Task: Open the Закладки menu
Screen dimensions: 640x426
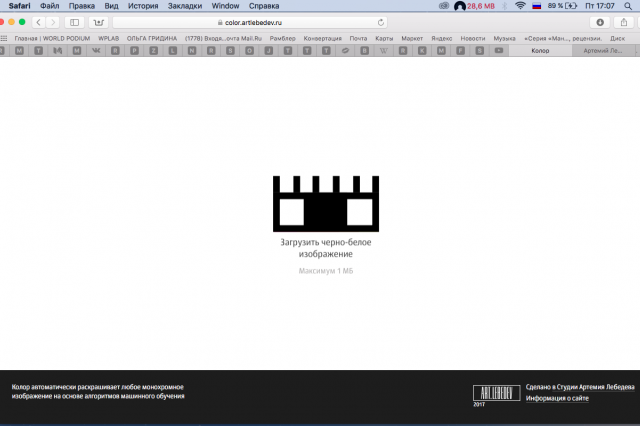Action: coord(185,6)
